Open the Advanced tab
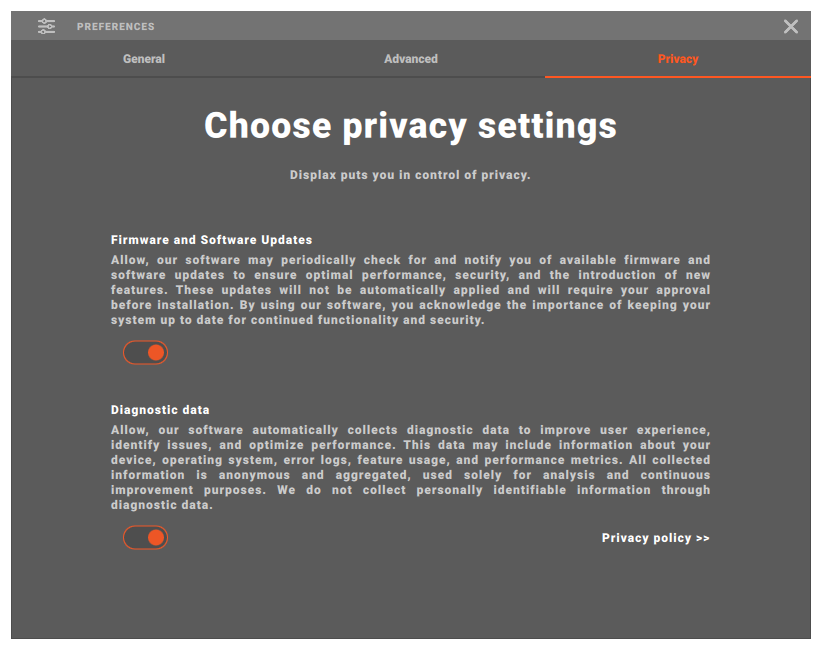Viewport: 821px width, 651px height. pyautogui.click(x=411, y=59)
